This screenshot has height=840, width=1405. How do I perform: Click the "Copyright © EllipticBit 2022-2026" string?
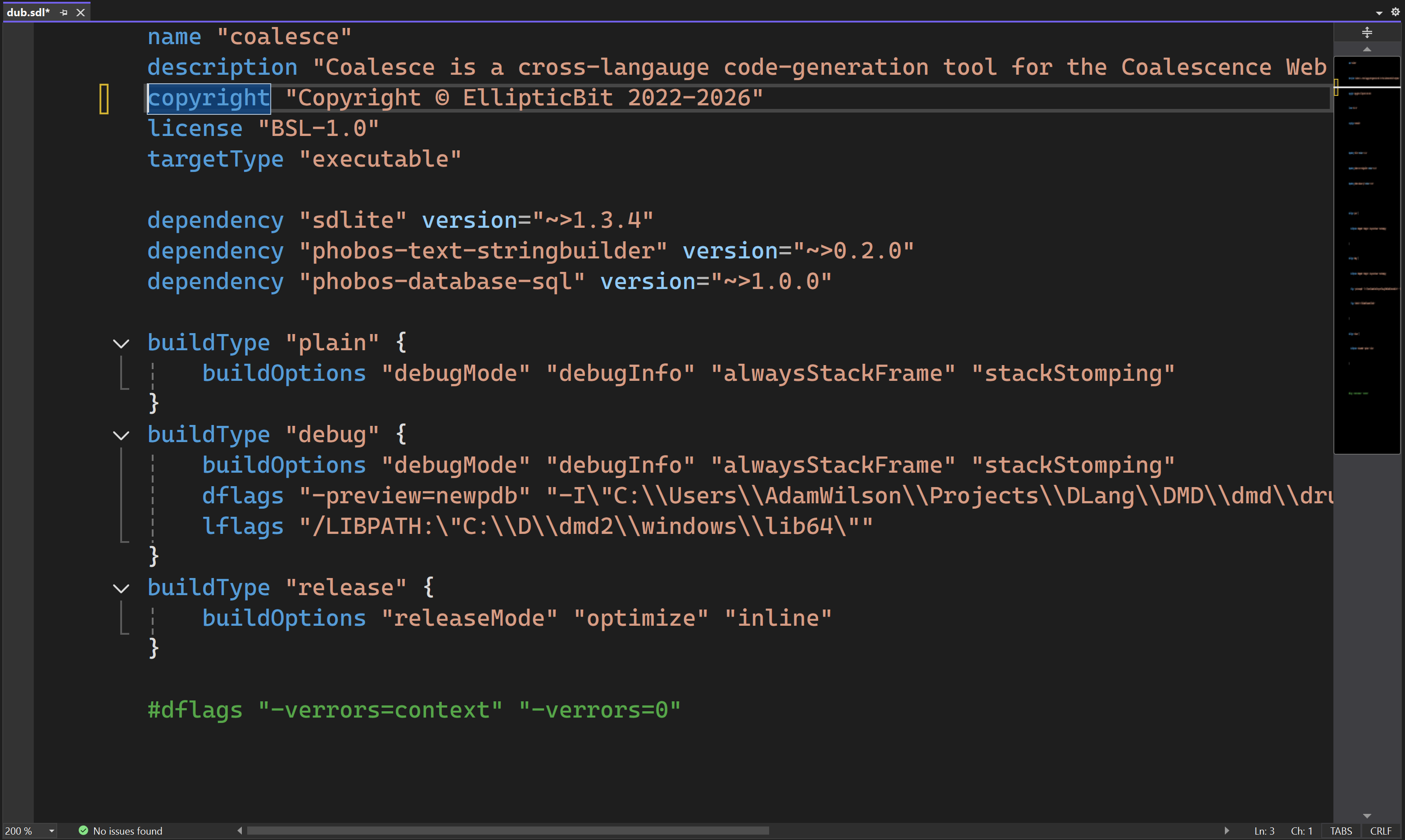click(x=524, y=99)
